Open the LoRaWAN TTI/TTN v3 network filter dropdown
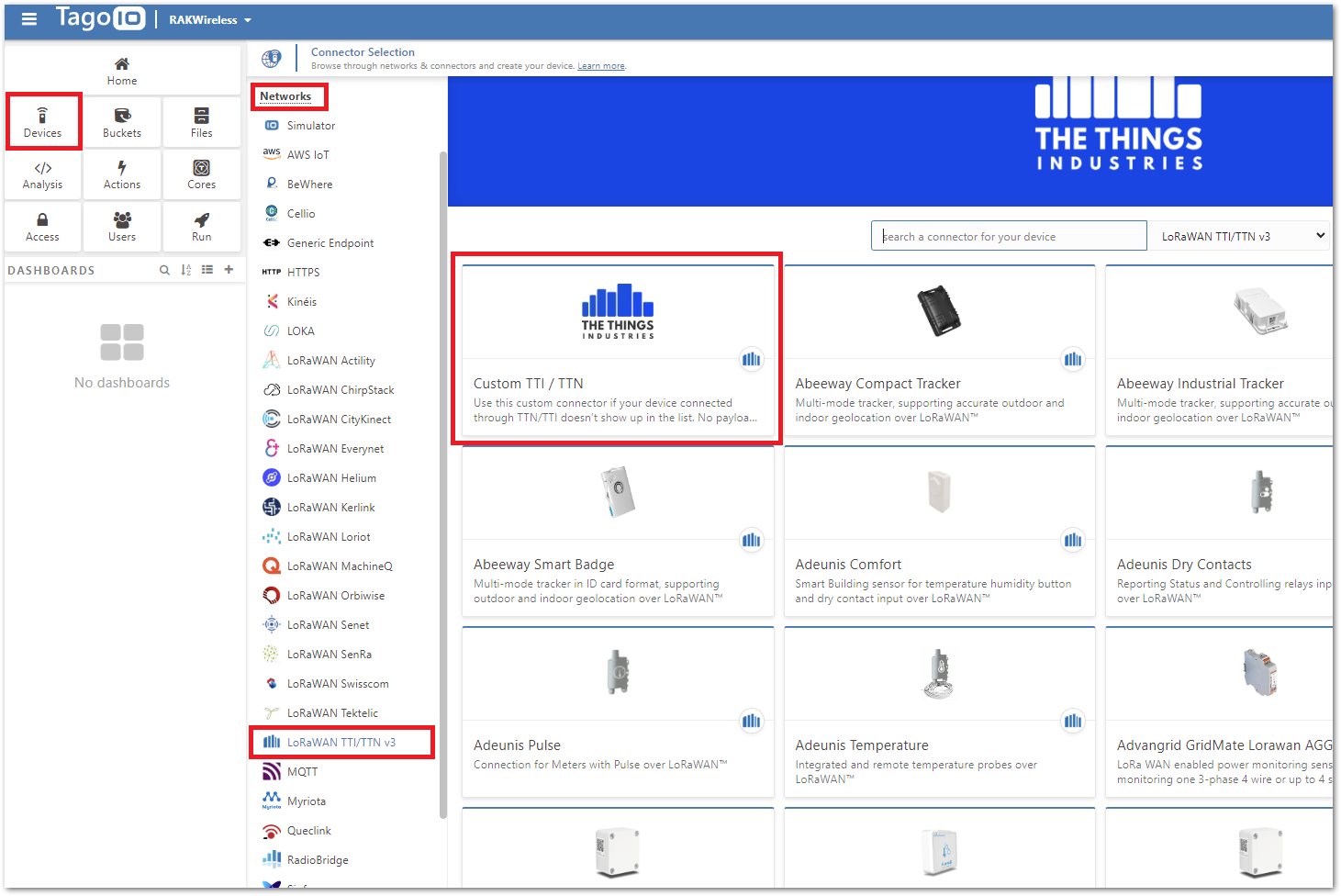 pyautogui.click(x=1242, y=236)
